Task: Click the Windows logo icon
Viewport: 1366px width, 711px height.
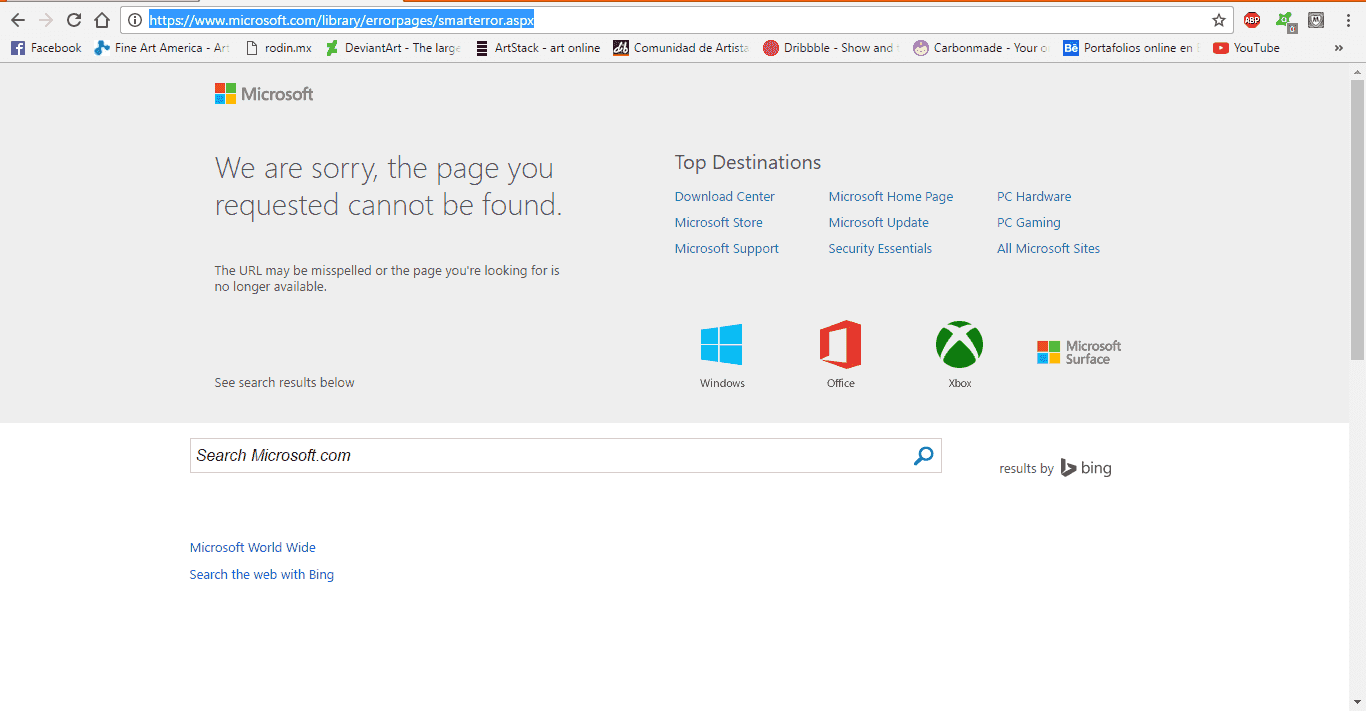Action: [x=722, y=344]
